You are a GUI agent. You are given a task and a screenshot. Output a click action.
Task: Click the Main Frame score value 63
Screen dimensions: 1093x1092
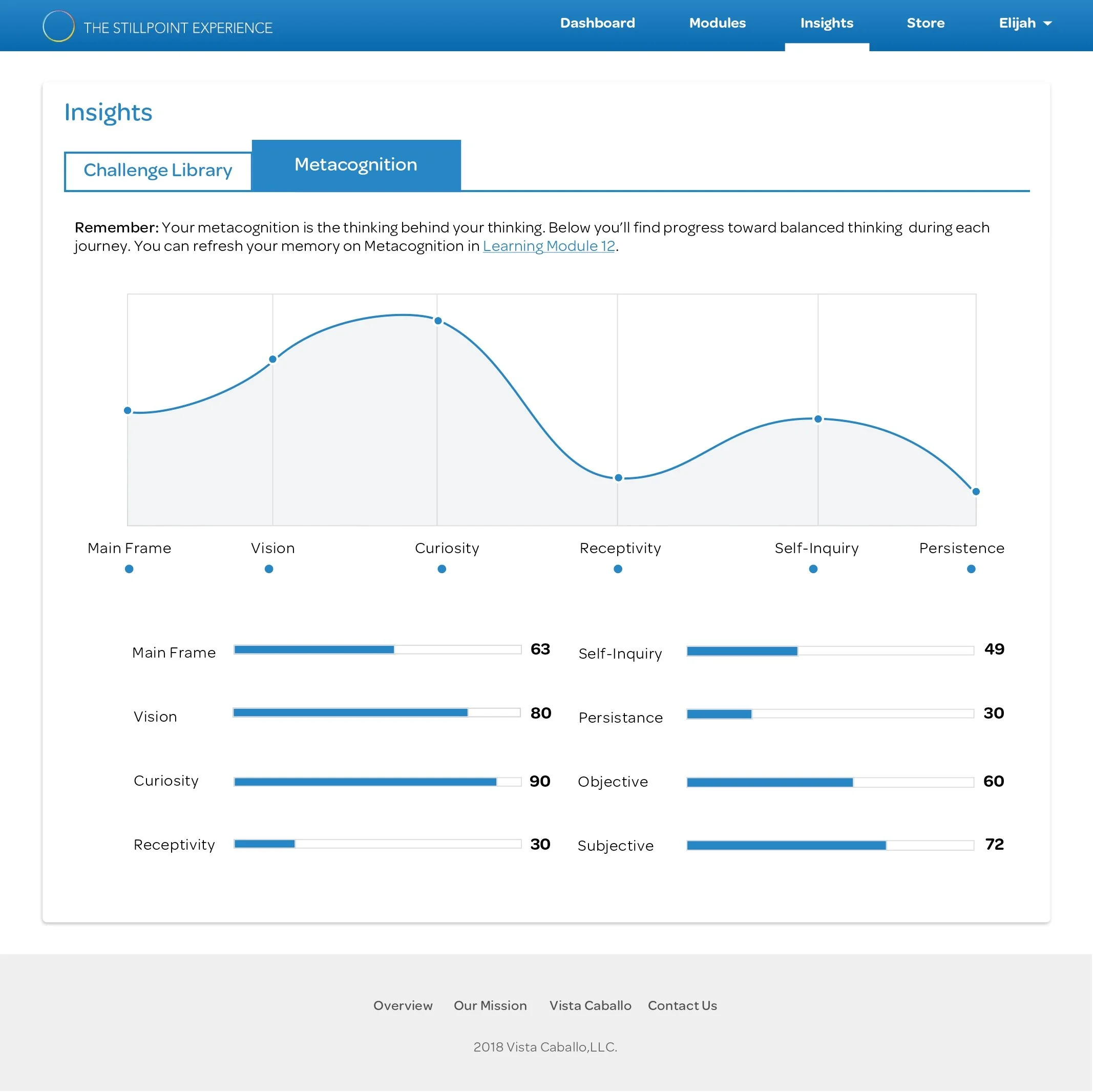click(540, 649)
